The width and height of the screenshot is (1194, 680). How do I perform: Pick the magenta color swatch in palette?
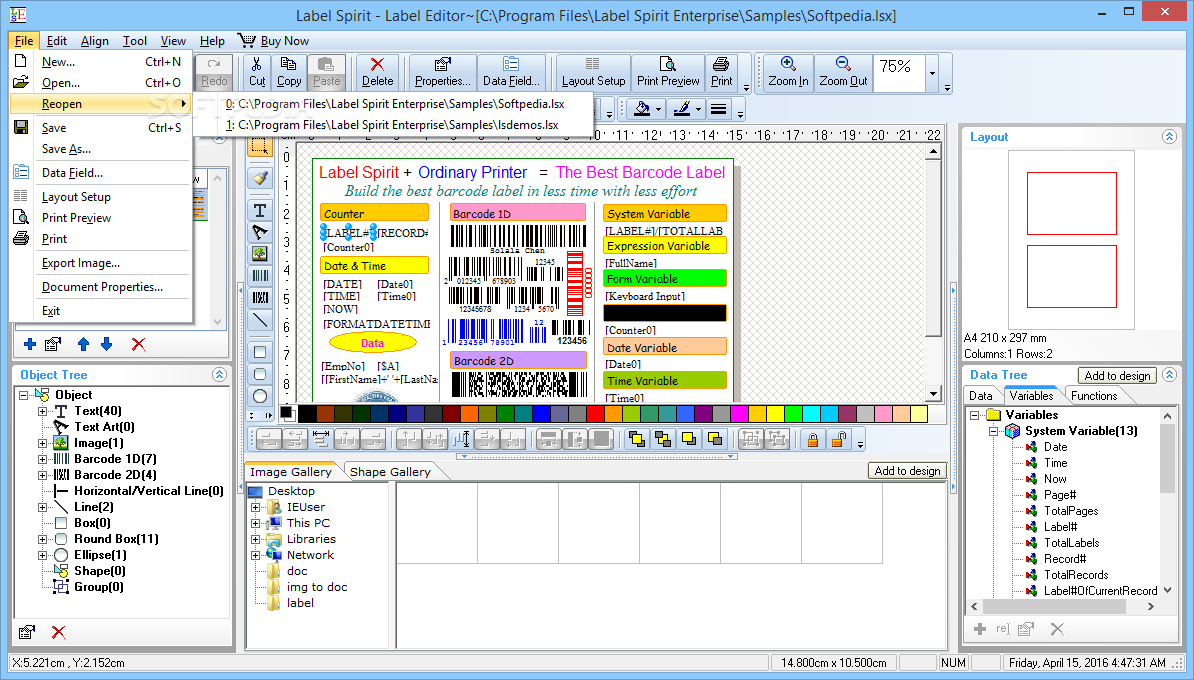[739, 413]
